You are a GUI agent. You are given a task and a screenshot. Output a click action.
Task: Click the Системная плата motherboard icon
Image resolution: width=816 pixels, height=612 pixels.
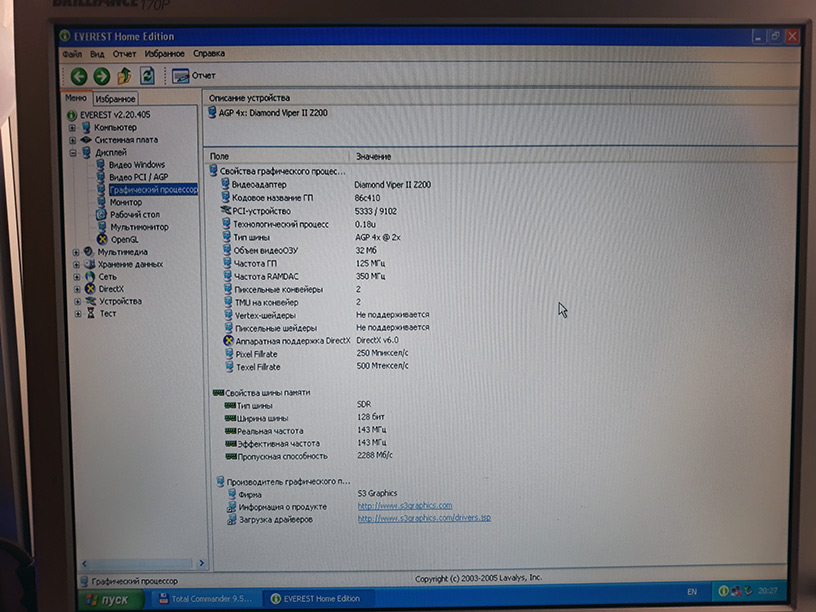click(86, 139)
